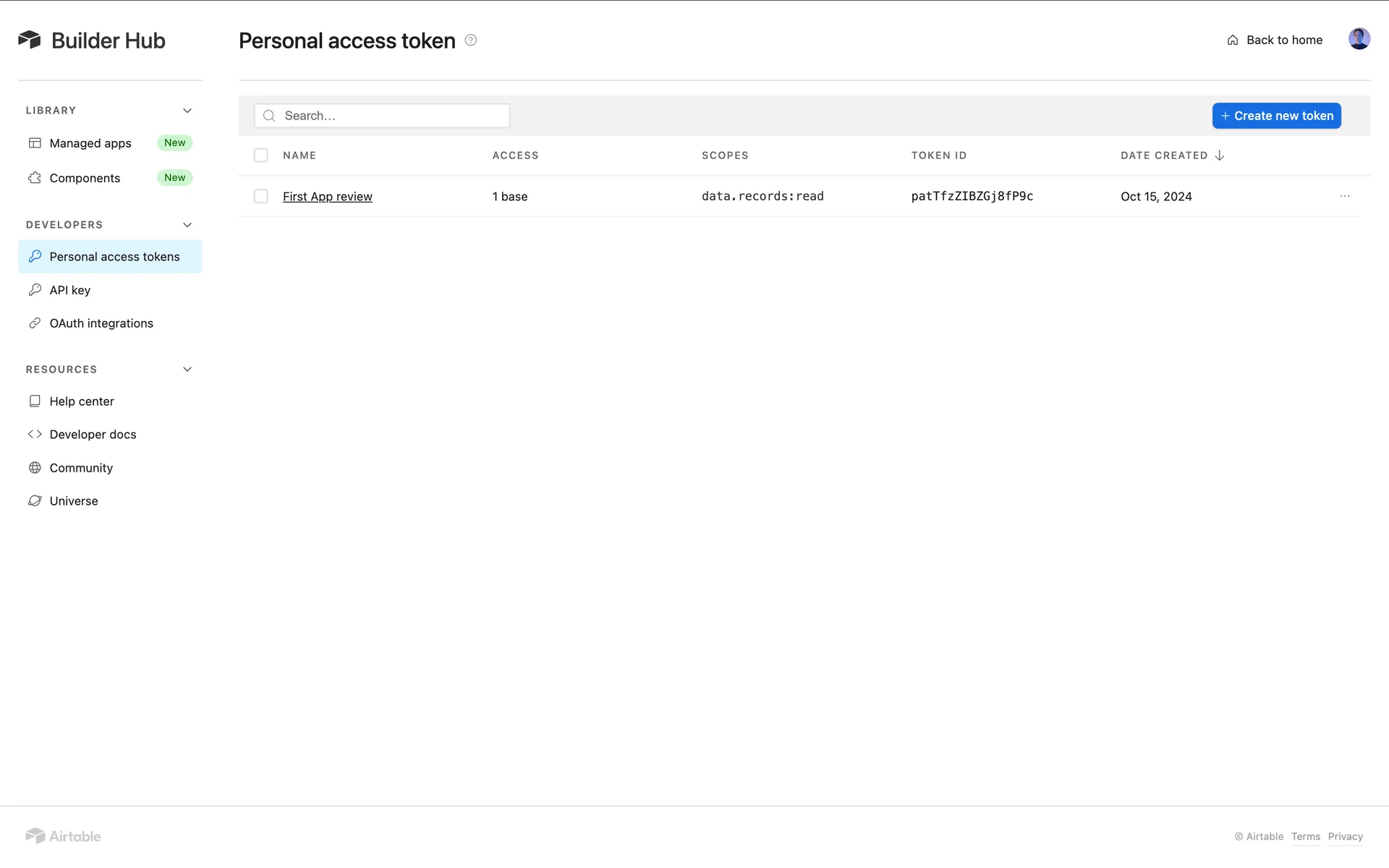Collapse the Library section chevron
The height and width of the screenshot is (868, 1389).
click(x=187, y=111)
